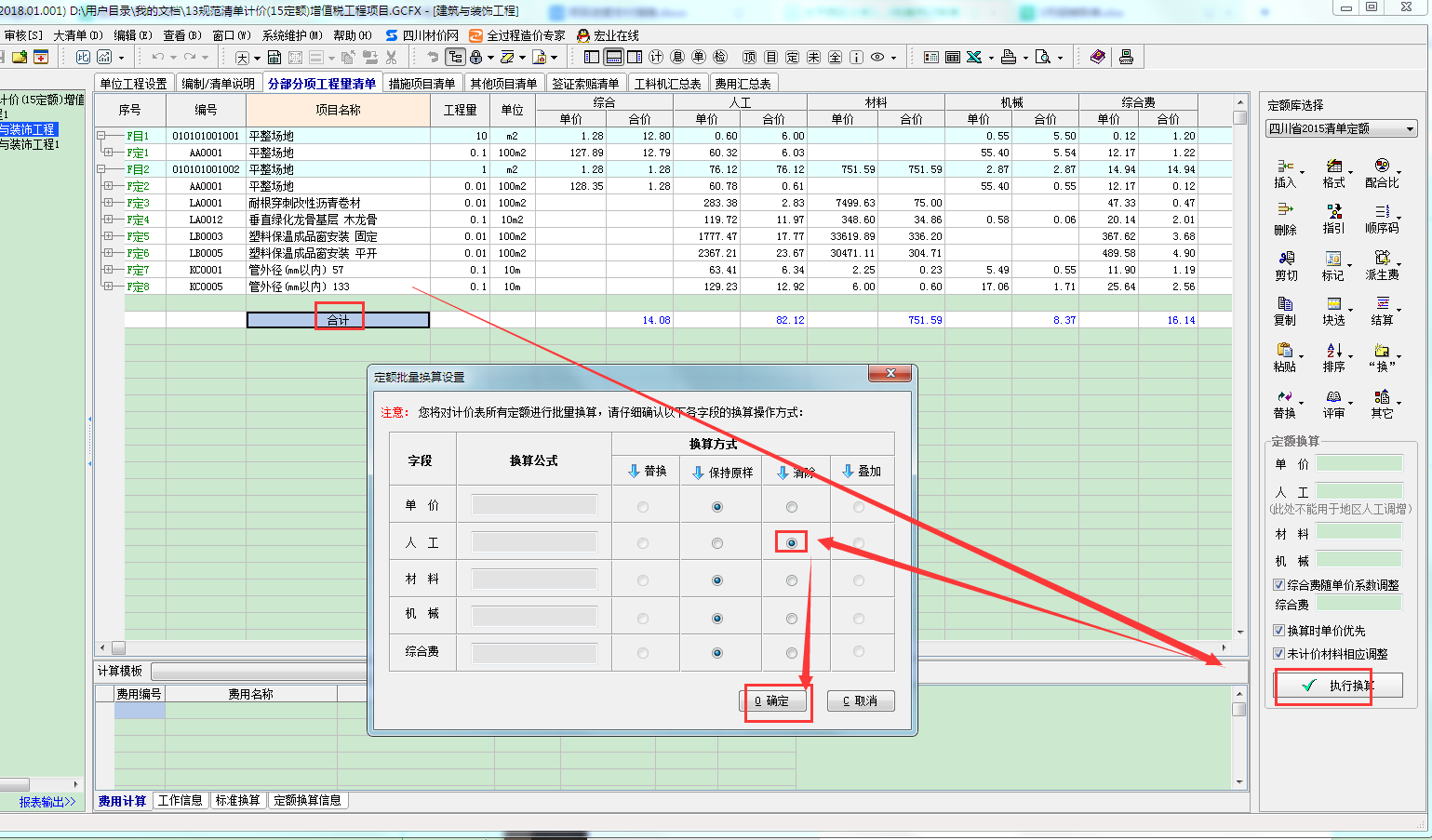
Task: Expand the F定8 tree row
Action: pyautogui.click(x=108, y=287)
